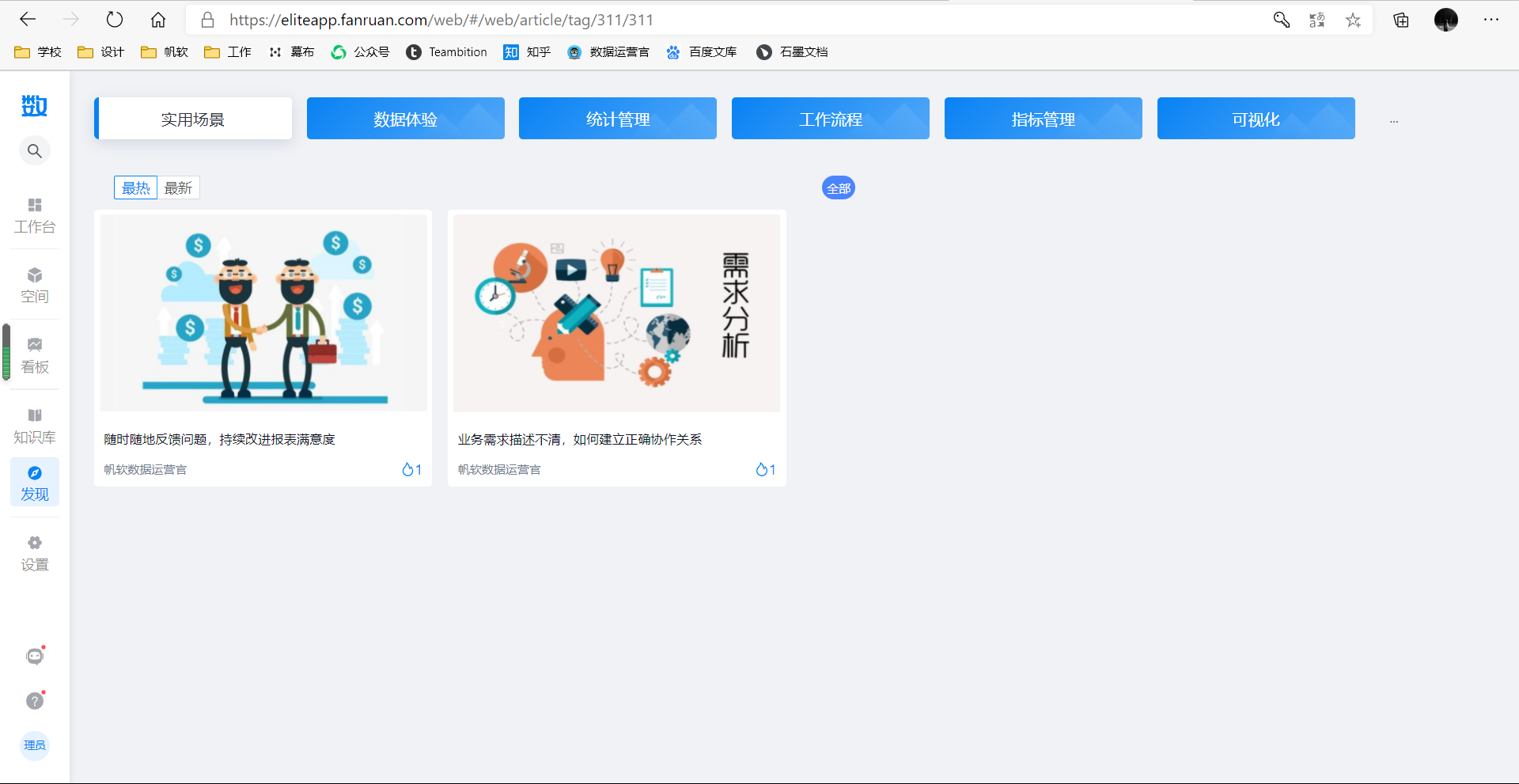Go to 工作台 in the sidebar

point(35,216)
